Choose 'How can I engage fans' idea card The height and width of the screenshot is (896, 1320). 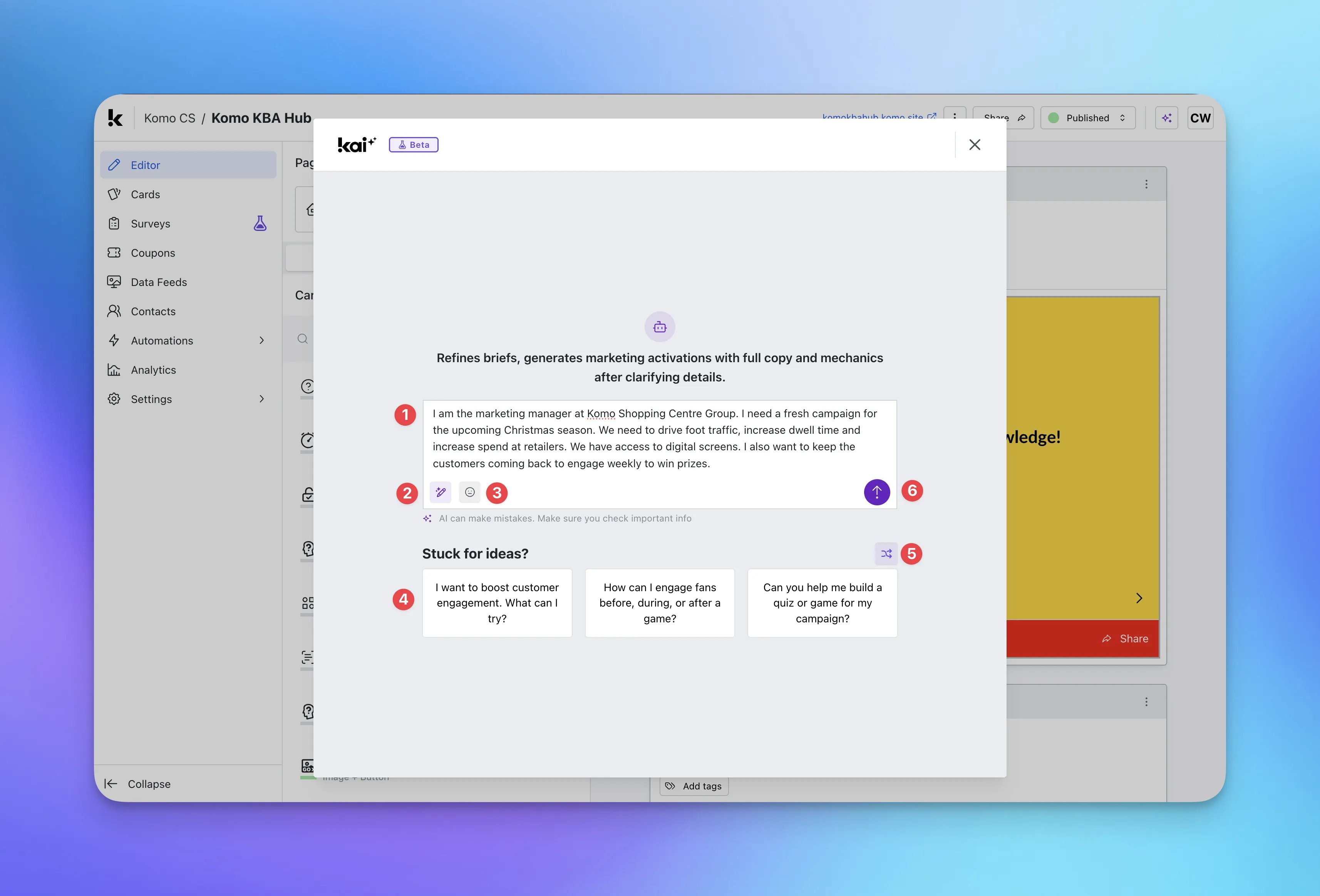(x=660, y=603)
